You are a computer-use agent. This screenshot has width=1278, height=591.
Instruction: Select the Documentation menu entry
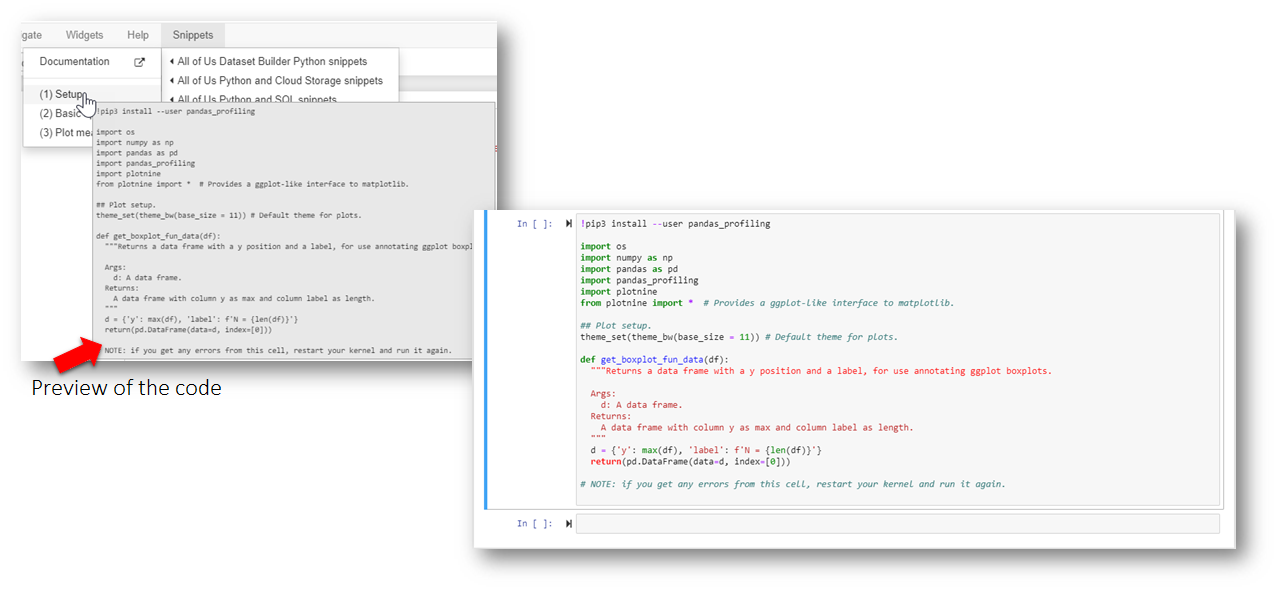pos(75,62)
